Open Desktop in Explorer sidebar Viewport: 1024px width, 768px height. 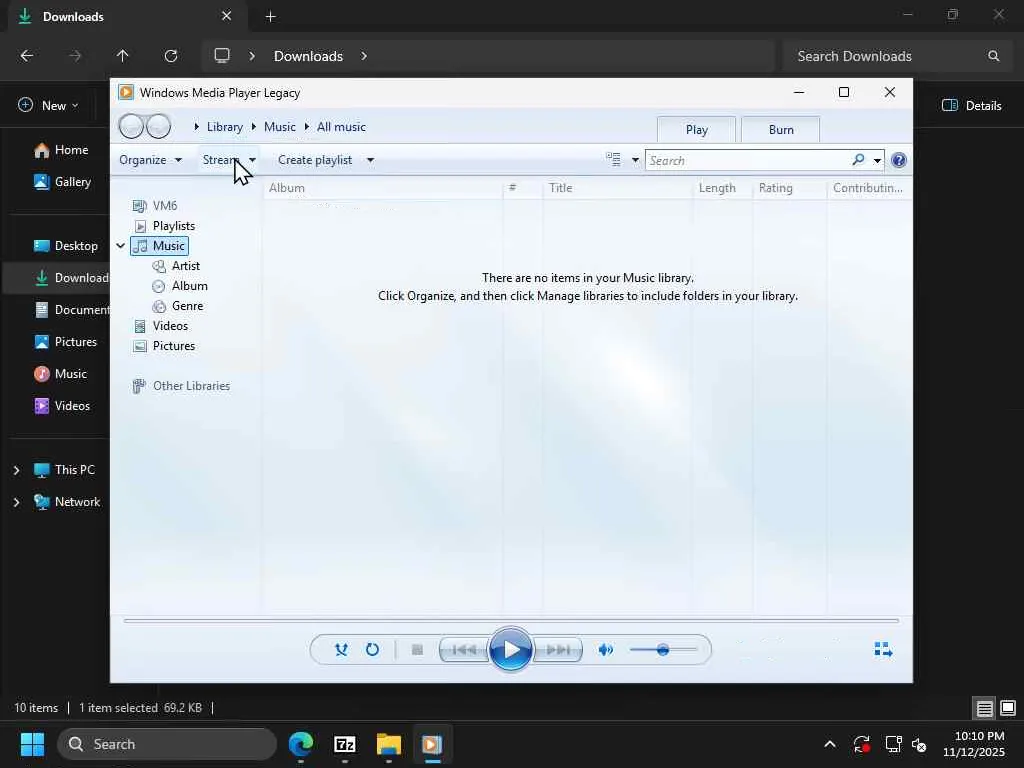click(x=66, y=246)
